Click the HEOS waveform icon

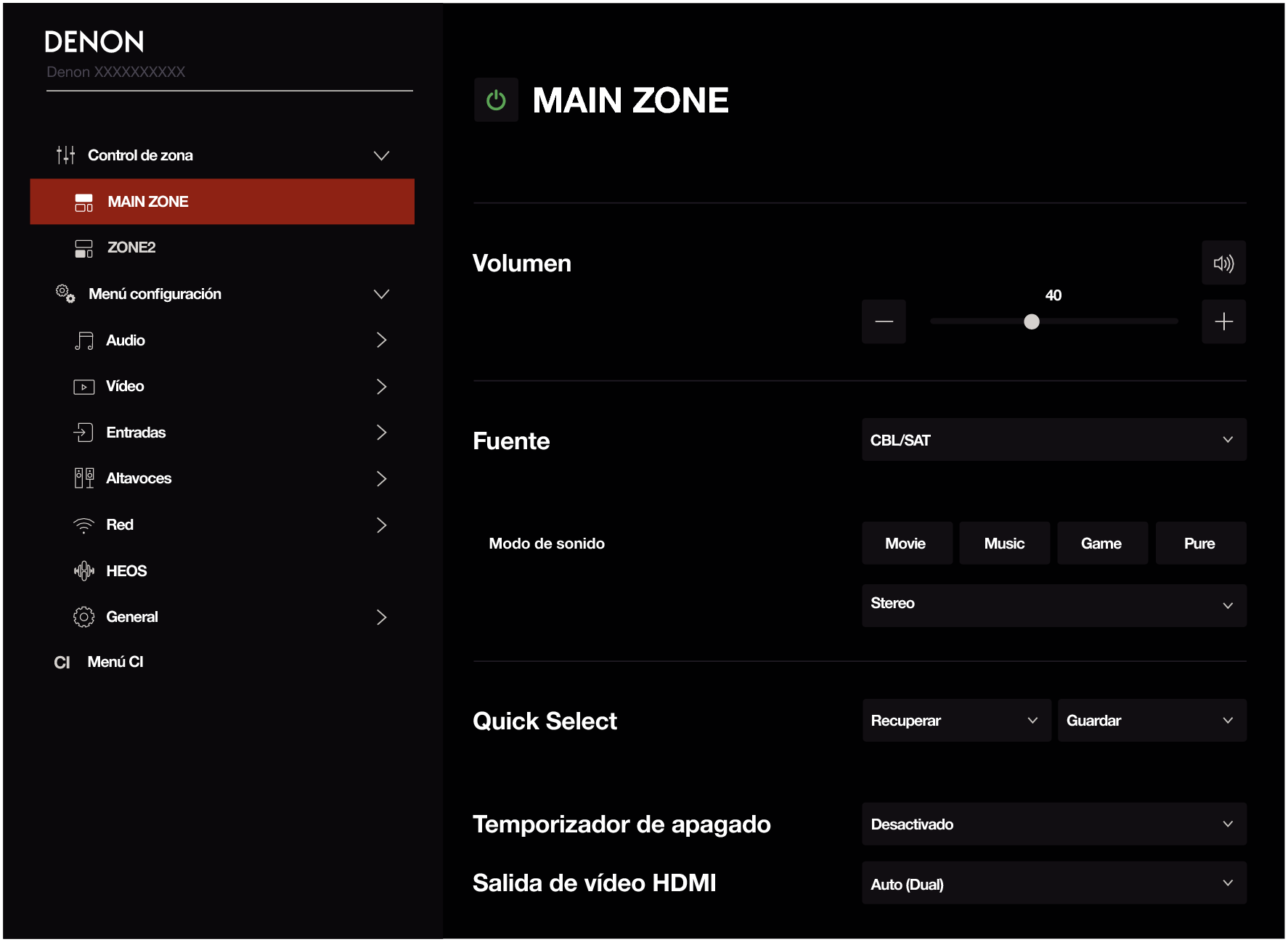[x=84, y=571]
